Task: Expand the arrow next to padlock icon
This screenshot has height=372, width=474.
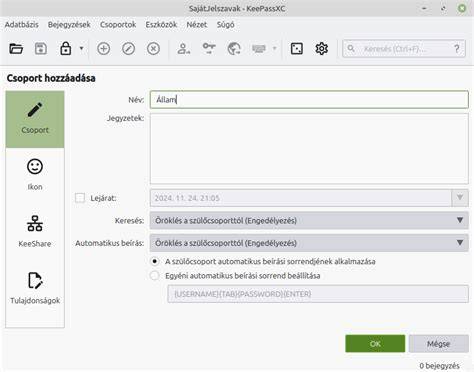Action: (x=81, y=49)
